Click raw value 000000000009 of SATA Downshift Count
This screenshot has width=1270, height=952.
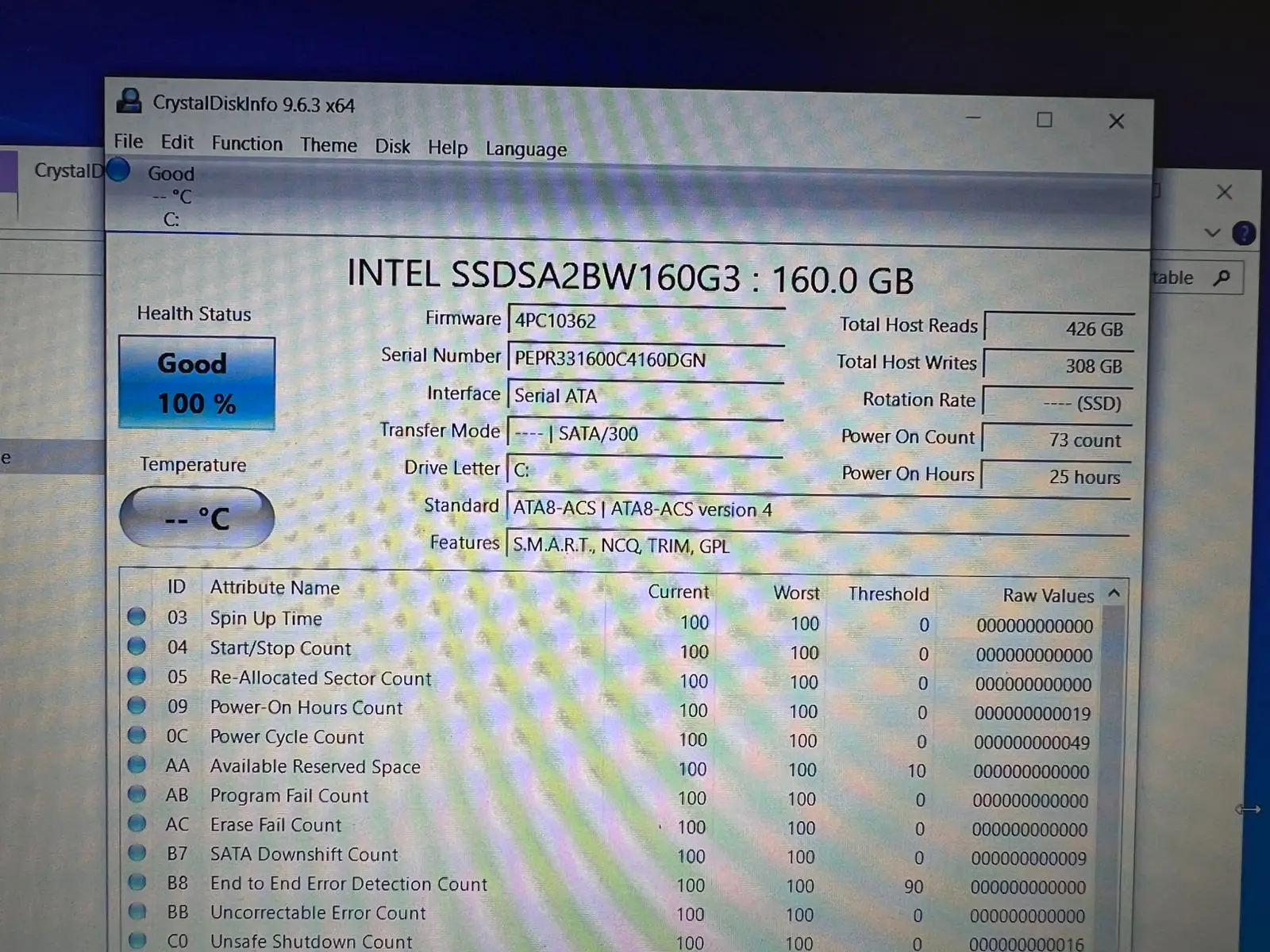(x=1029, y=858)
